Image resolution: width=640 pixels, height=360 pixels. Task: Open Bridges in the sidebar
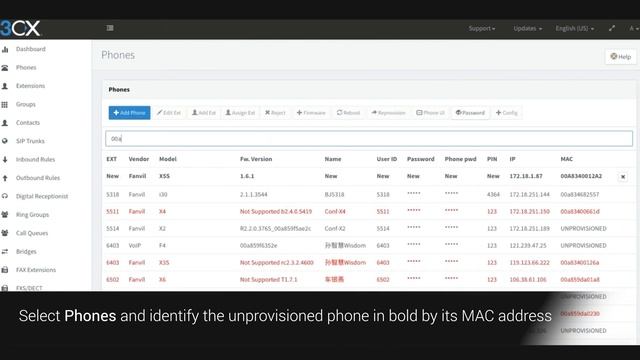point(26,251)
